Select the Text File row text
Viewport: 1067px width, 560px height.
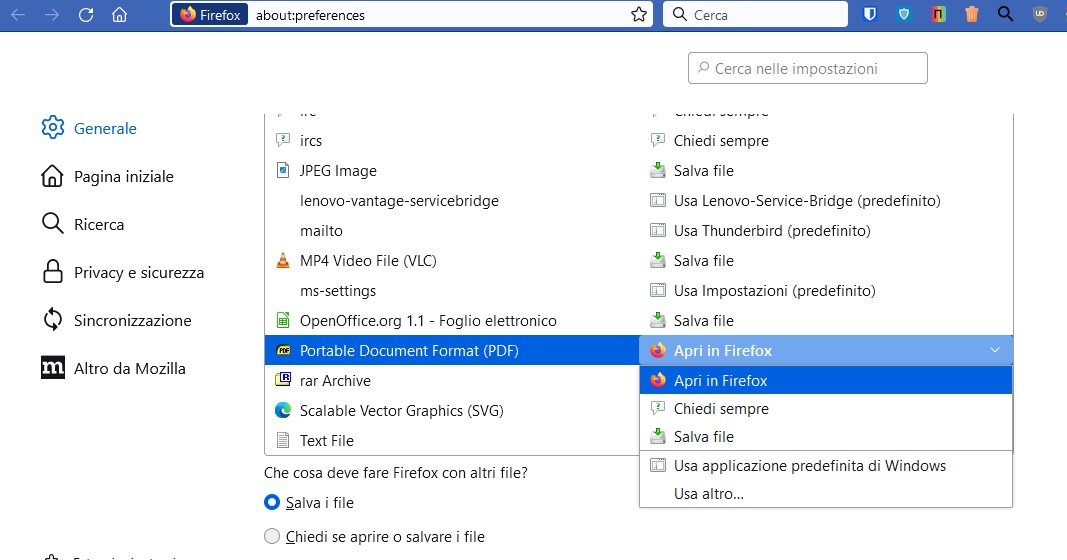tap(327, 440)
